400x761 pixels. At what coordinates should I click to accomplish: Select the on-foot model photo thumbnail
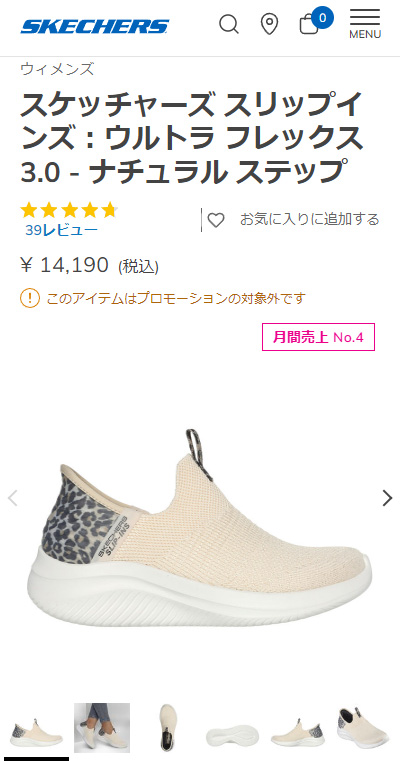click(102, 728)
